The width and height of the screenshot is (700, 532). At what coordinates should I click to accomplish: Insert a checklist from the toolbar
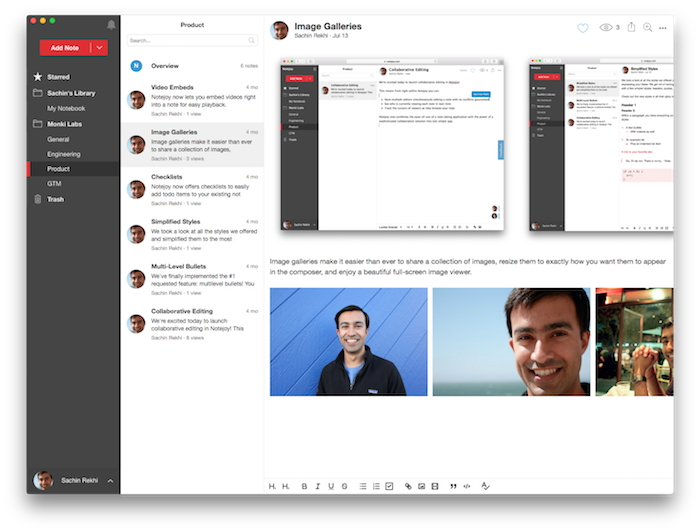click(x=389, y=486)
